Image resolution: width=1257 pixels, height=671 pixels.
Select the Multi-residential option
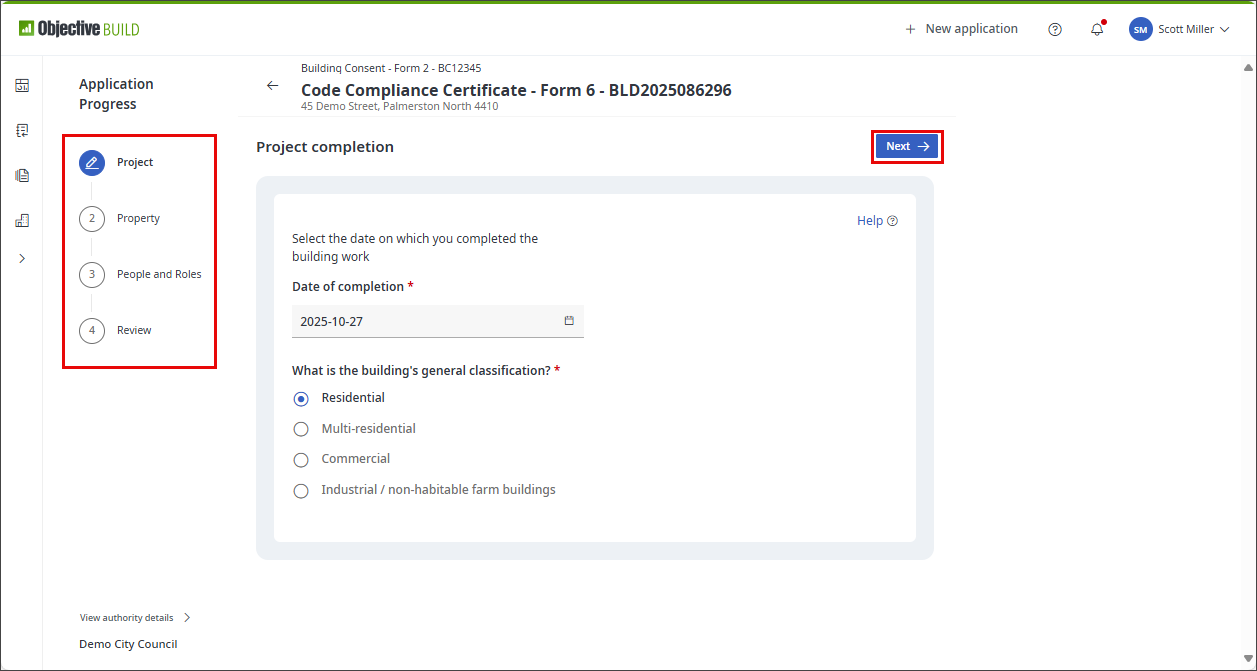pyautogui.click(x=301, y=429)
